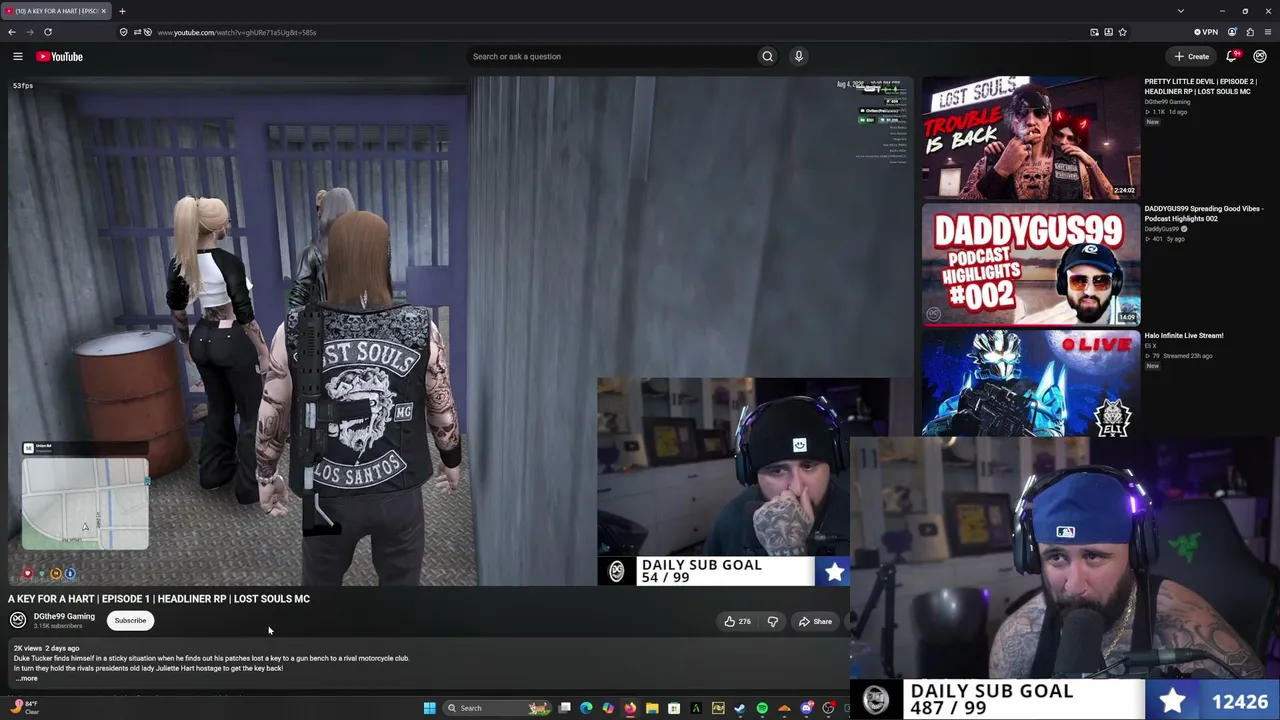1280x720 pixels.
Task: Open the browser extensions icon
Action: [1250, 32]
